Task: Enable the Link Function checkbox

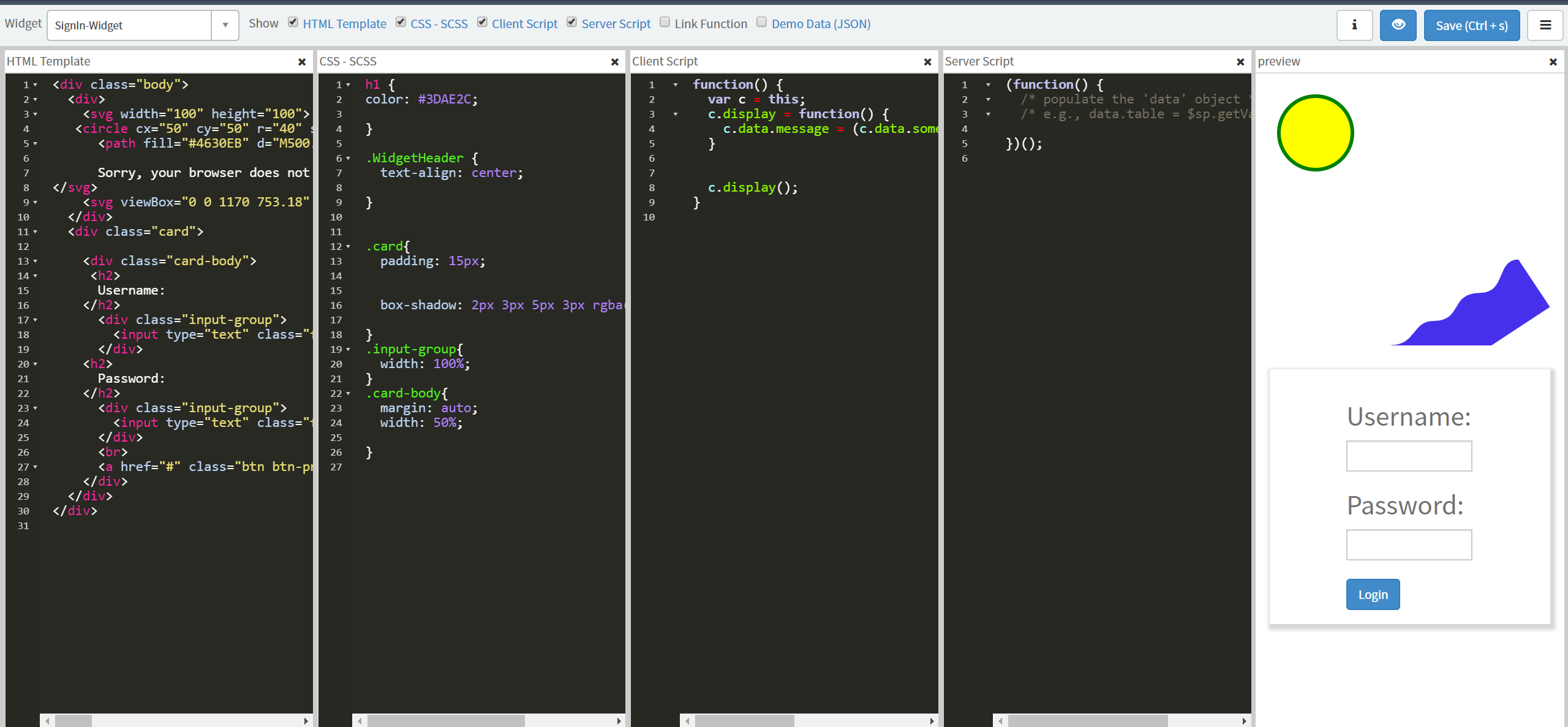Action: [665, 22]
